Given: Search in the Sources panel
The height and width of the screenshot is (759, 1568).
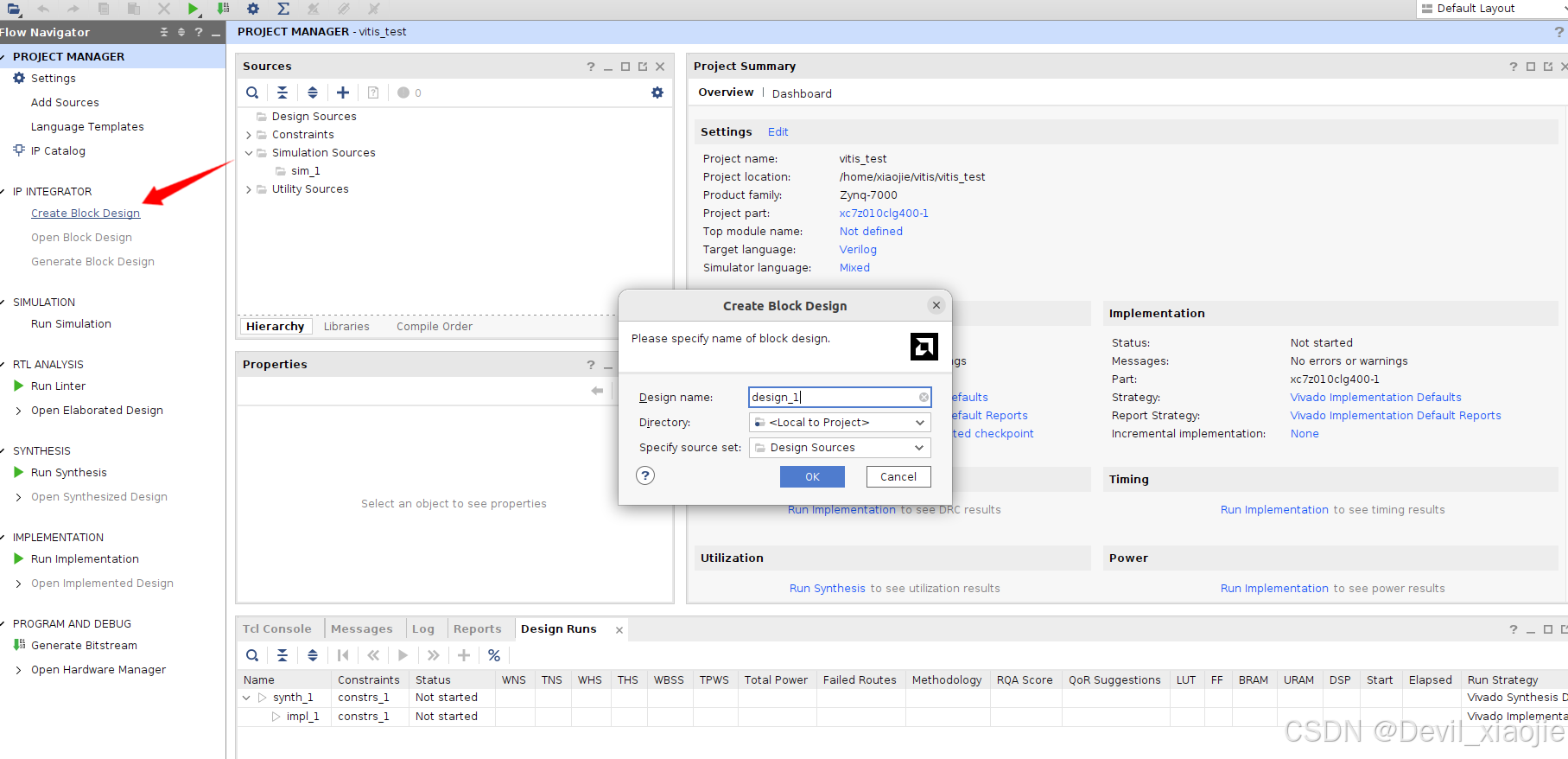Looking at the screenshot, I should click(252, 92).
